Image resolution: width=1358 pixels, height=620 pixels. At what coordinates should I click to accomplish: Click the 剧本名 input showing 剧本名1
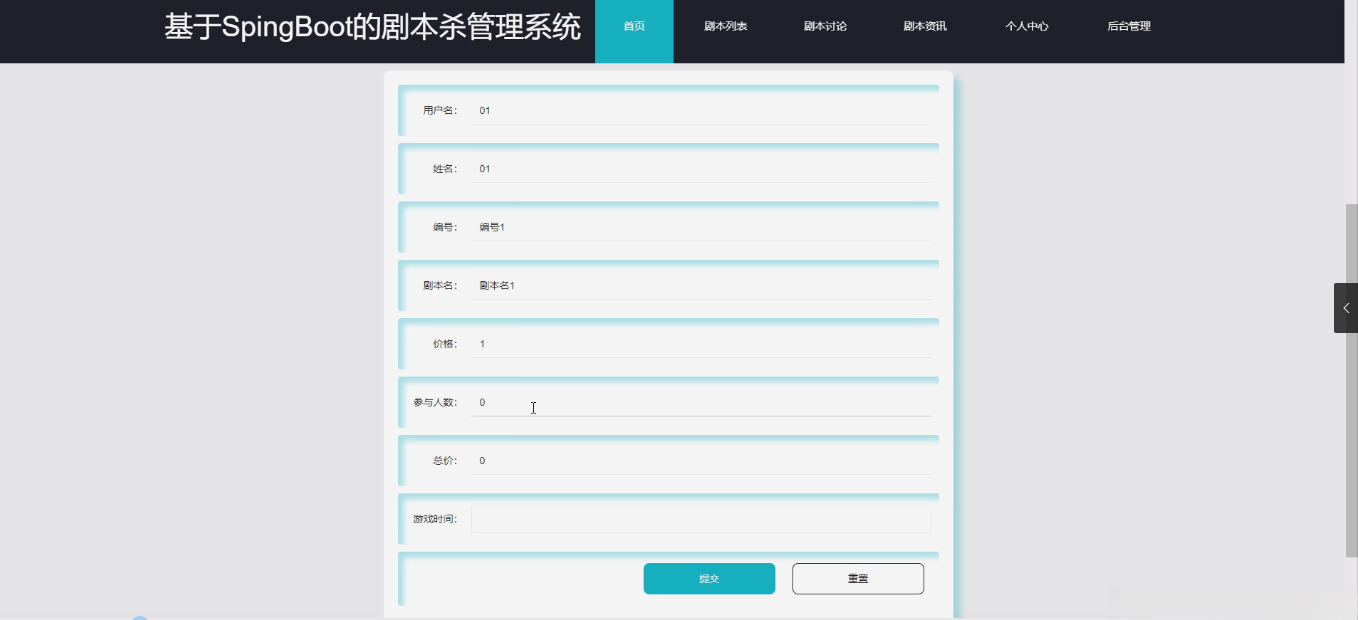pyautogui.click(x=700, y=285)
